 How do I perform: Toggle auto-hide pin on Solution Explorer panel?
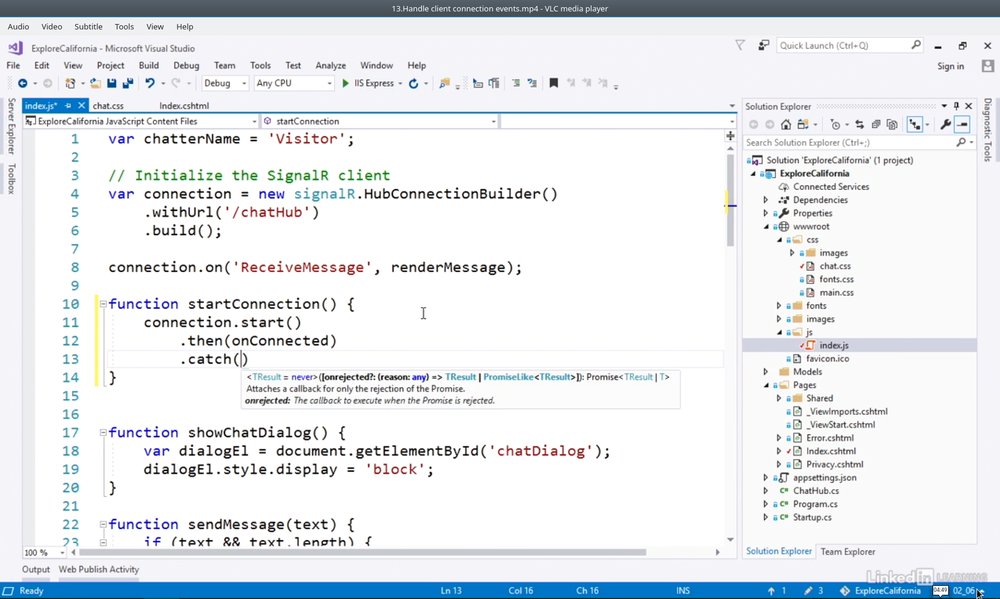(x=956, y=106)
